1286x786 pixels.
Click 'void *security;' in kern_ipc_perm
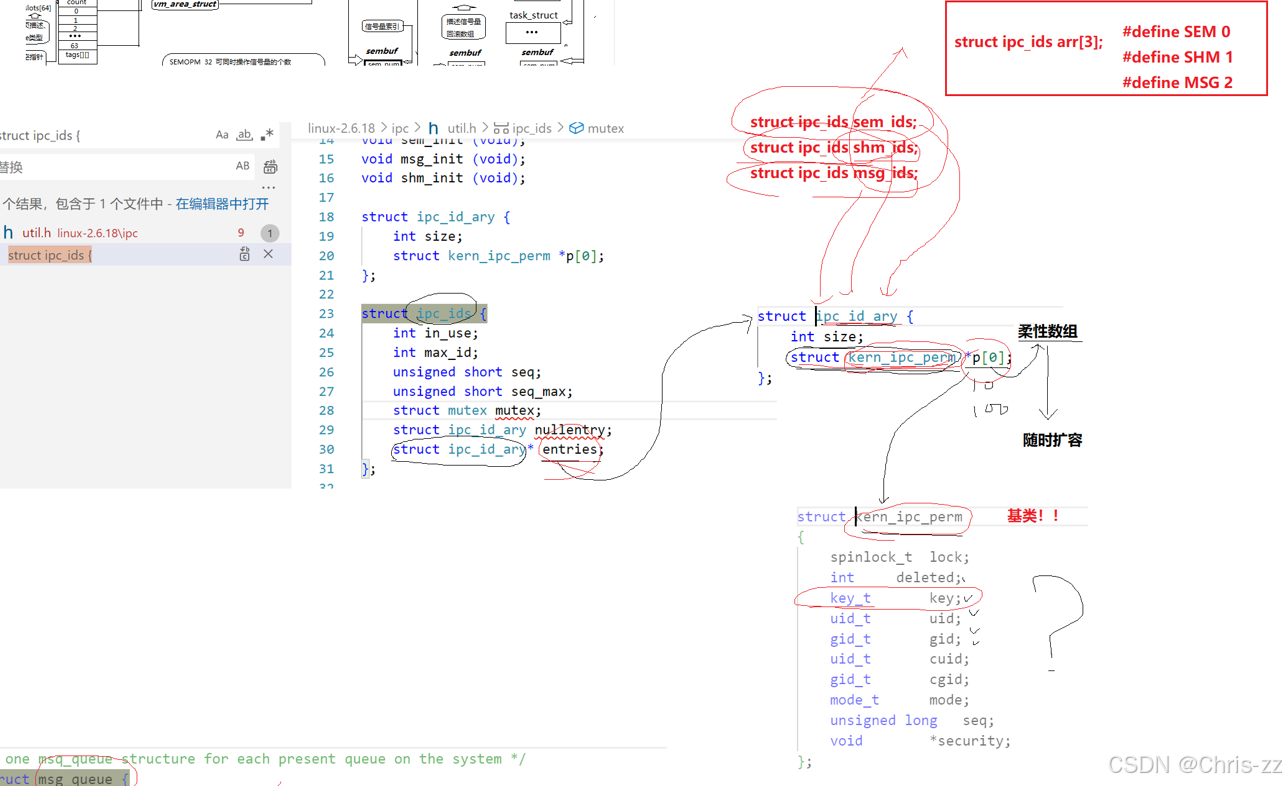click(920, 741)
